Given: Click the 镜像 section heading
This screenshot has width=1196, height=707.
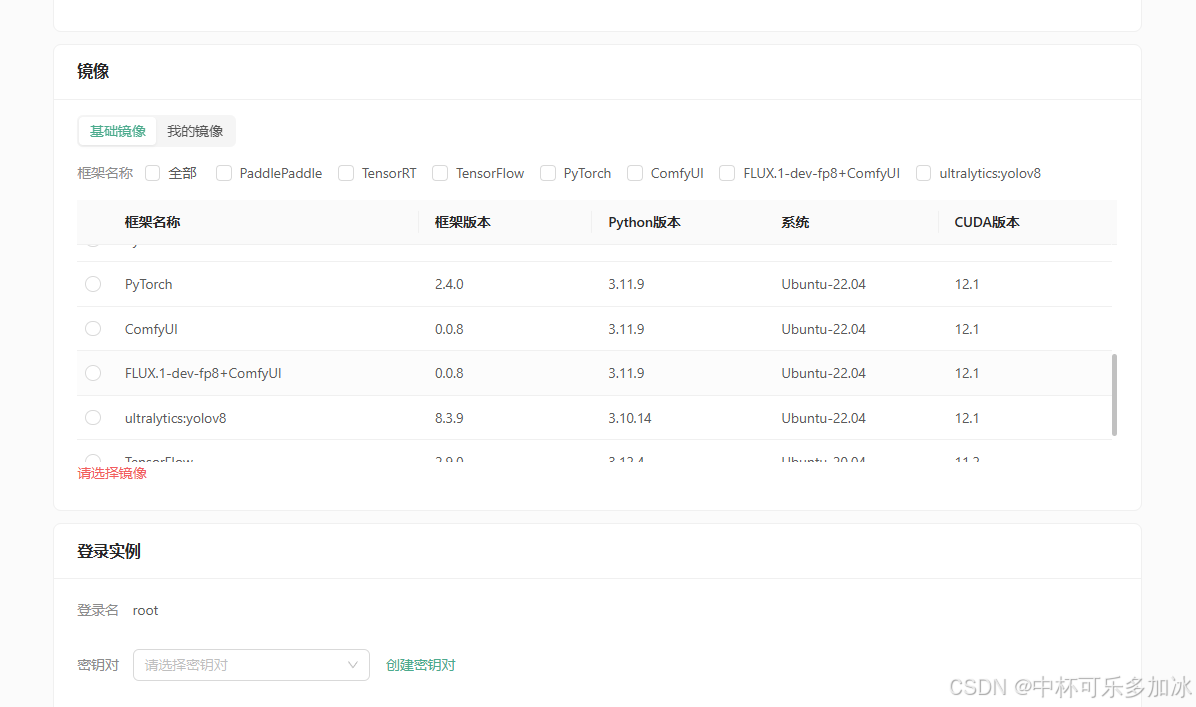Looking at the screenshot, I should [93, 72].
